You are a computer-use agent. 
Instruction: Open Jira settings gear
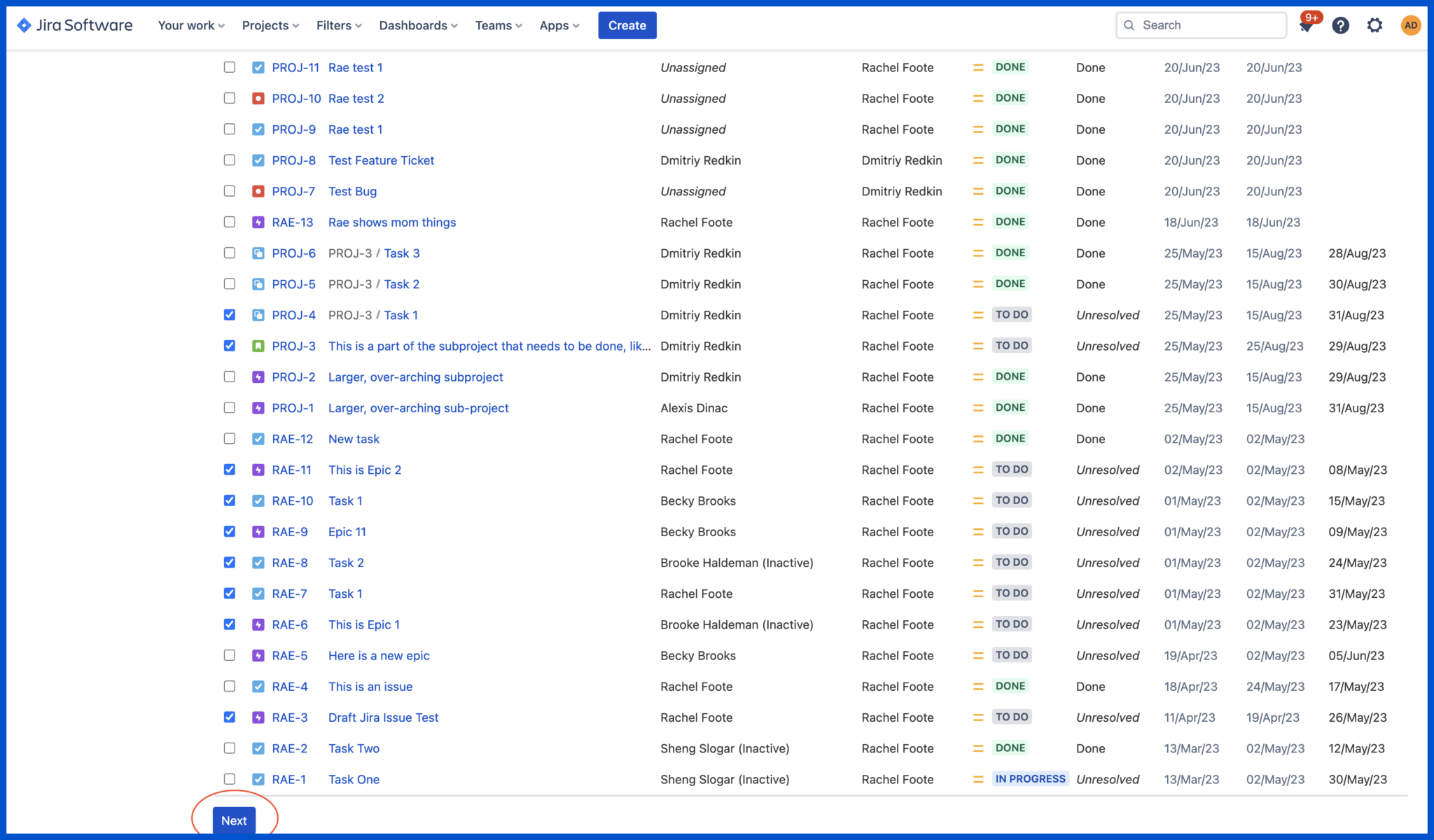pyautogui.click(x=1374, y=25)
